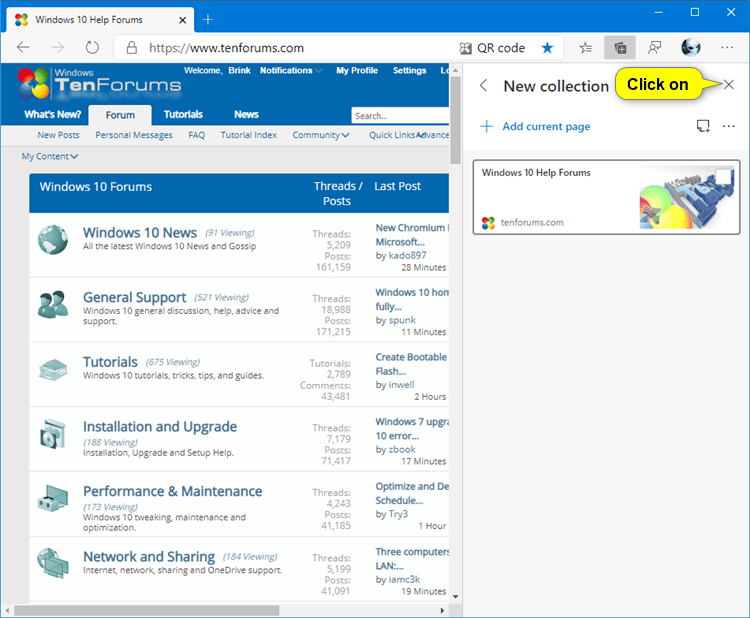Viewport: 750px width, 618px height.
Task: Open the Performance & Maintenance forum
Action: click(173, 491)
